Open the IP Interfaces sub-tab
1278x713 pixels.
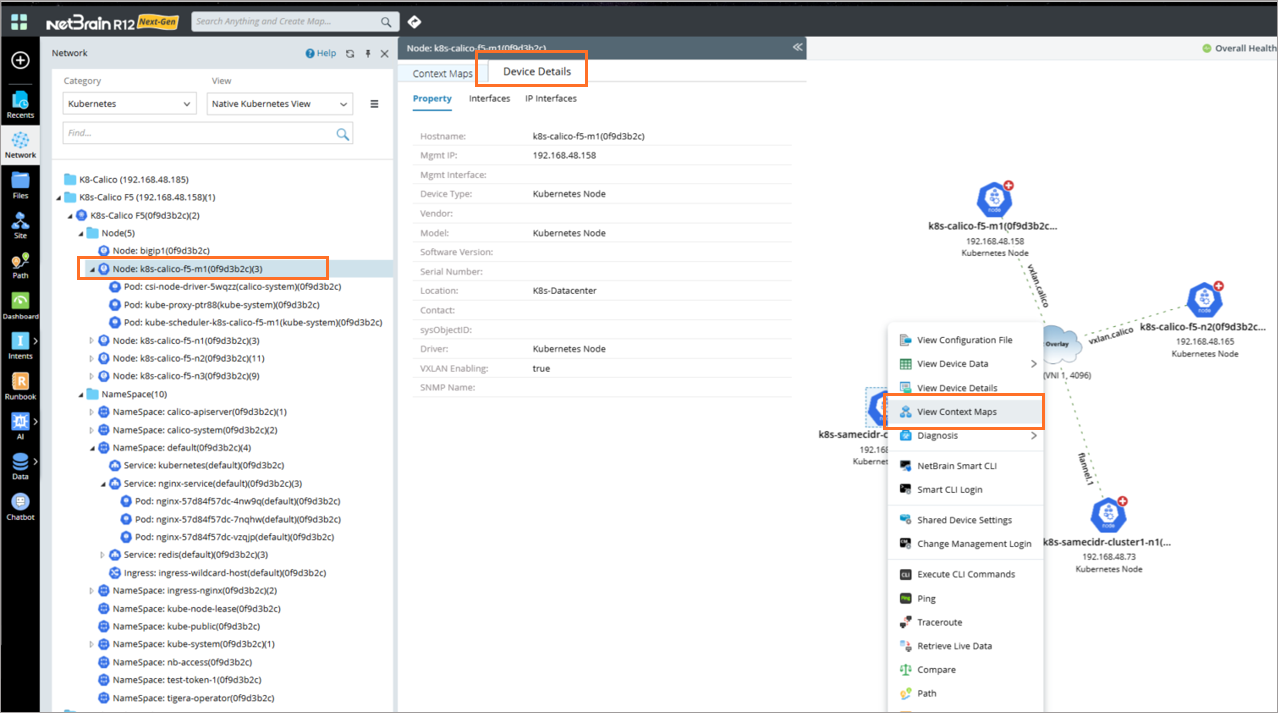click(x=550, y=99)
